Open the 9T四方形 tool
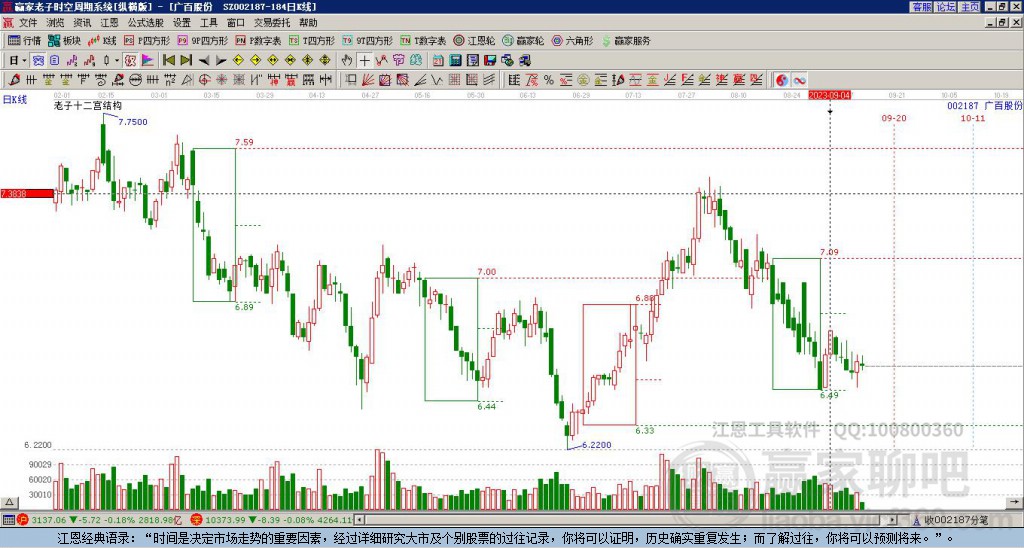 [x=368, y=40]
